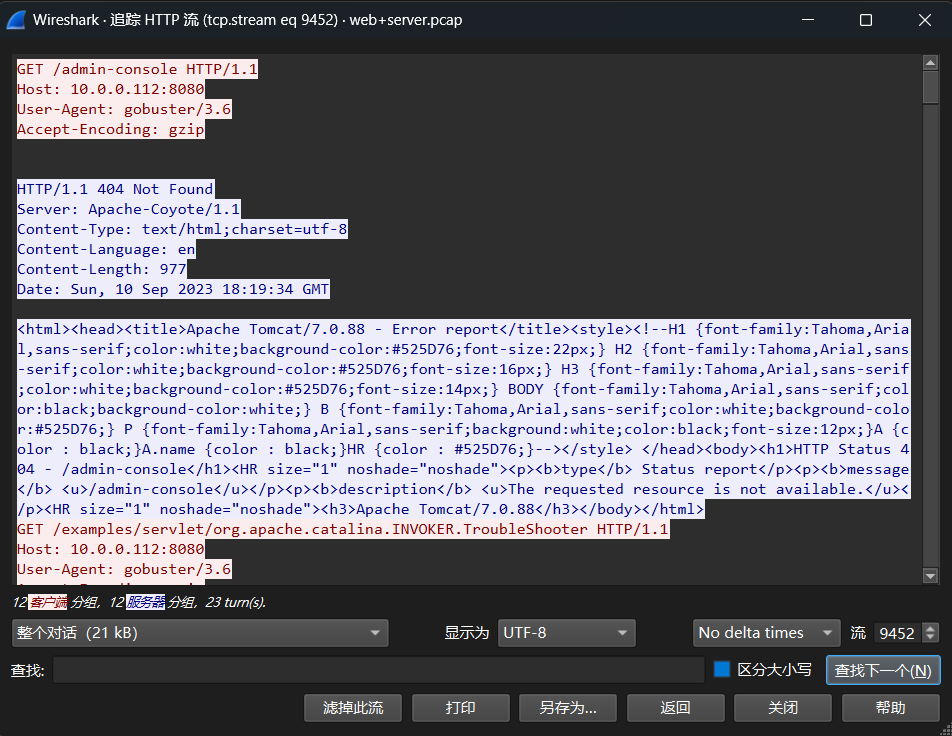
Task: Click the 滤掉此流 filter out stream button
Action: pos(353,708)
